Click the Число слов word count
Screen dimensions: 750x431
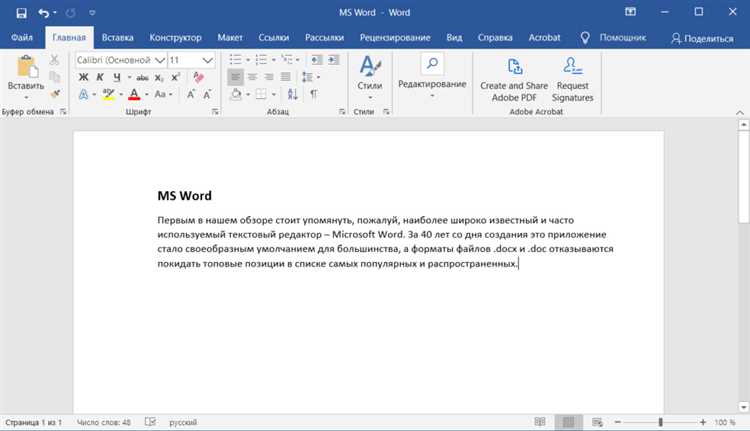point(104,422)
